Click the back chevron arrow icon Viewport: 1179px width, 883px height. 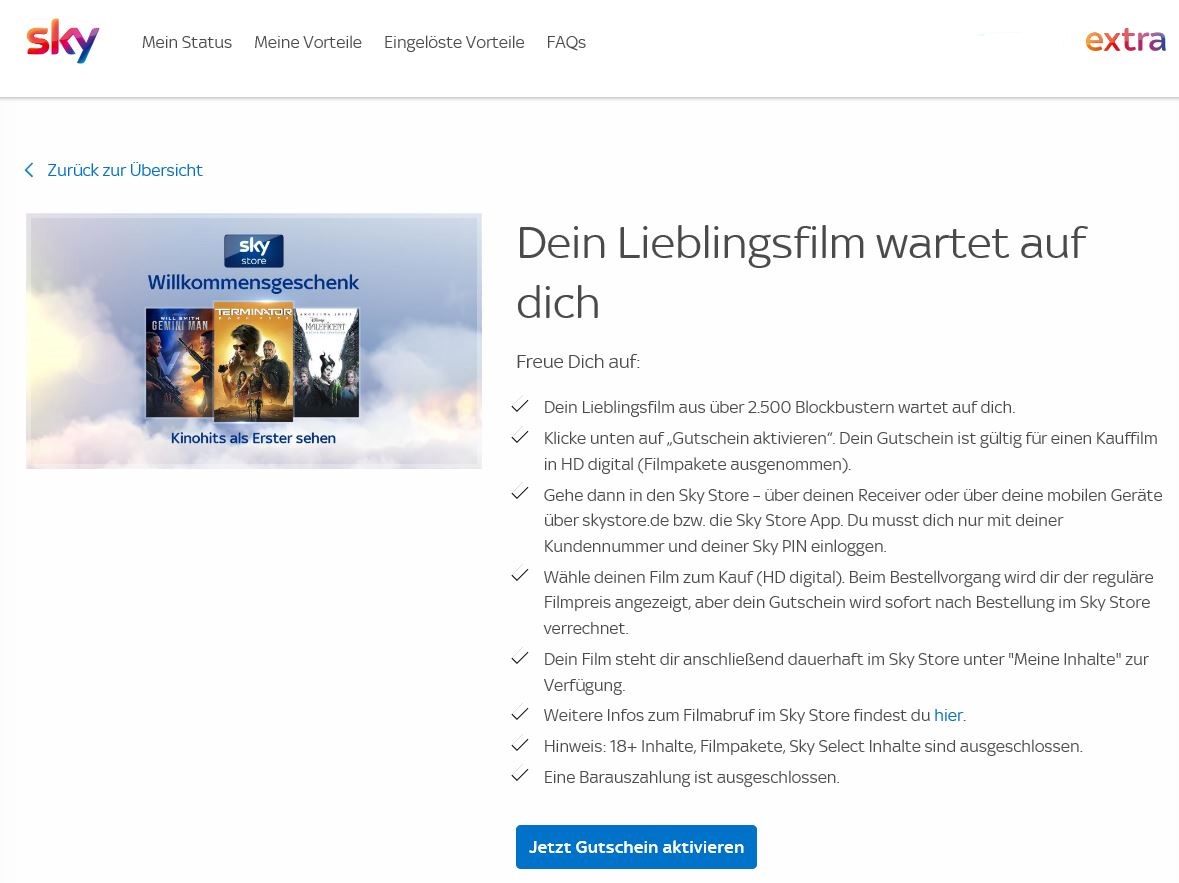29,170
